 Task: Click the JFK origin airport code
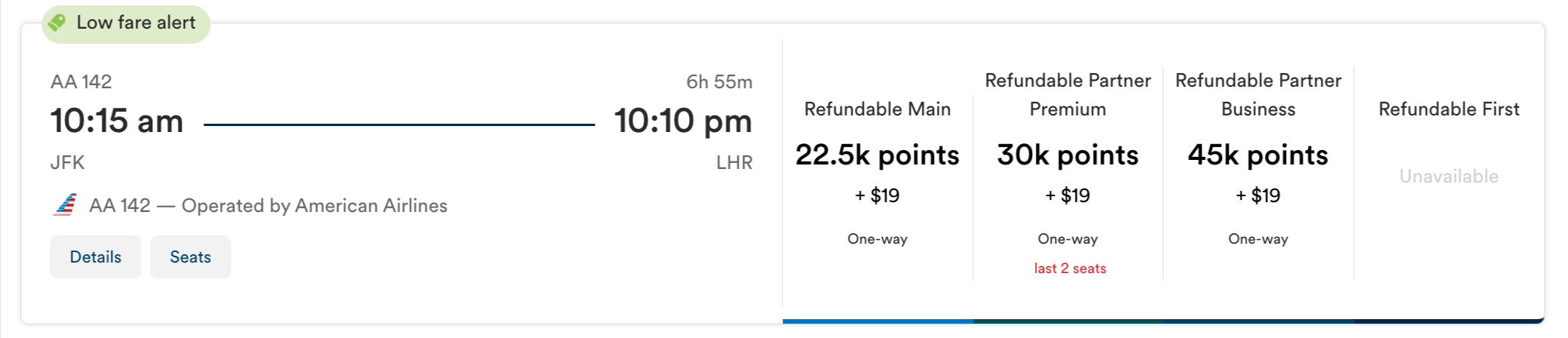67,162
